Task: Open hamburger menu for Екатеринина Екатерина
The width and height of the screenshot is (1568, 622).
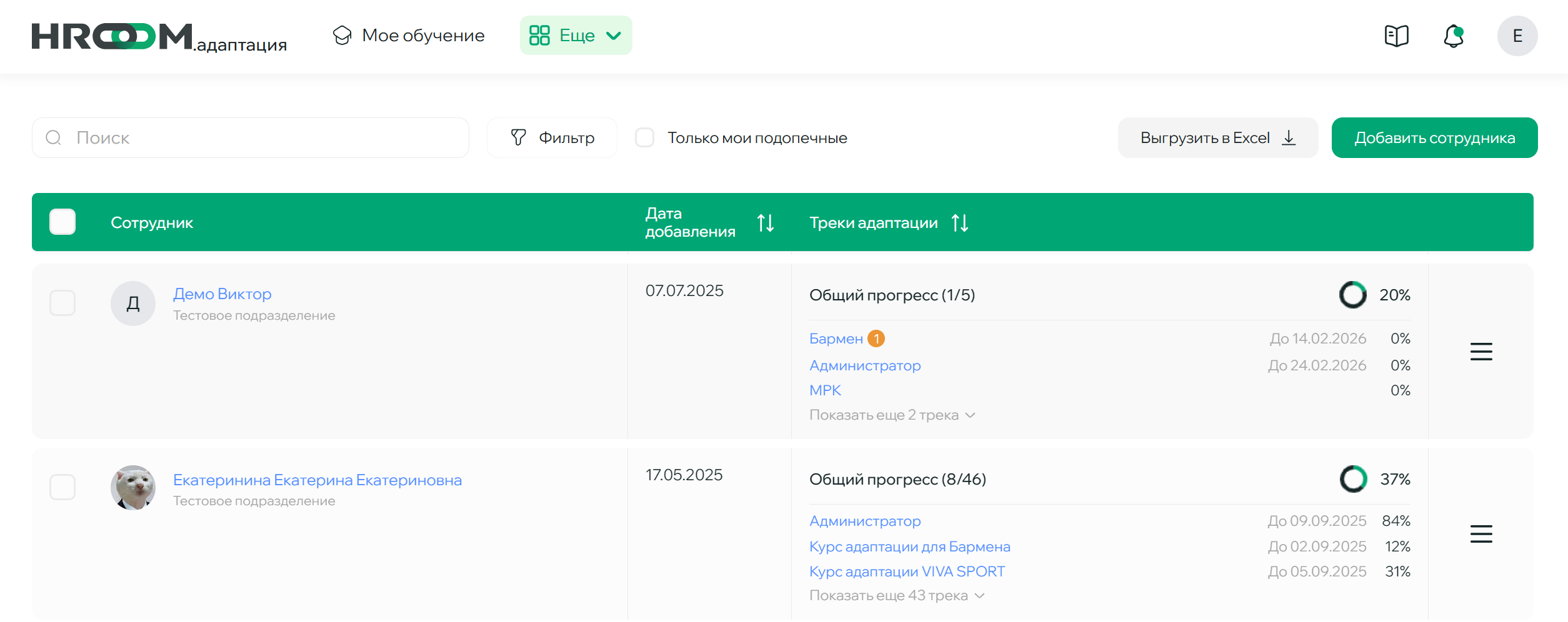Action: click(1481, 534)
